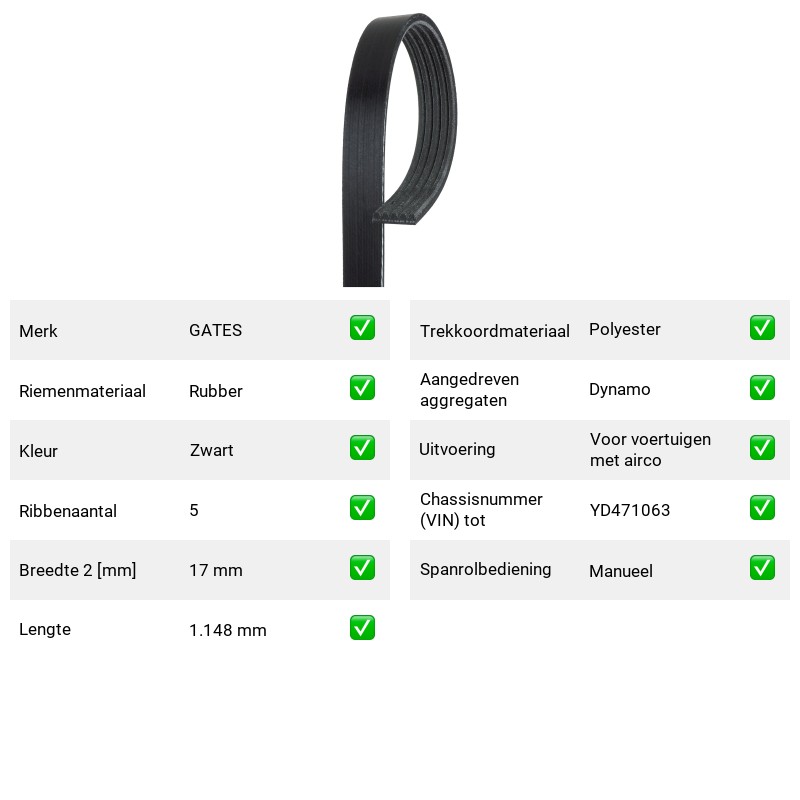Select the Manueel value text

pyautogui.click(x=620, y=571)
